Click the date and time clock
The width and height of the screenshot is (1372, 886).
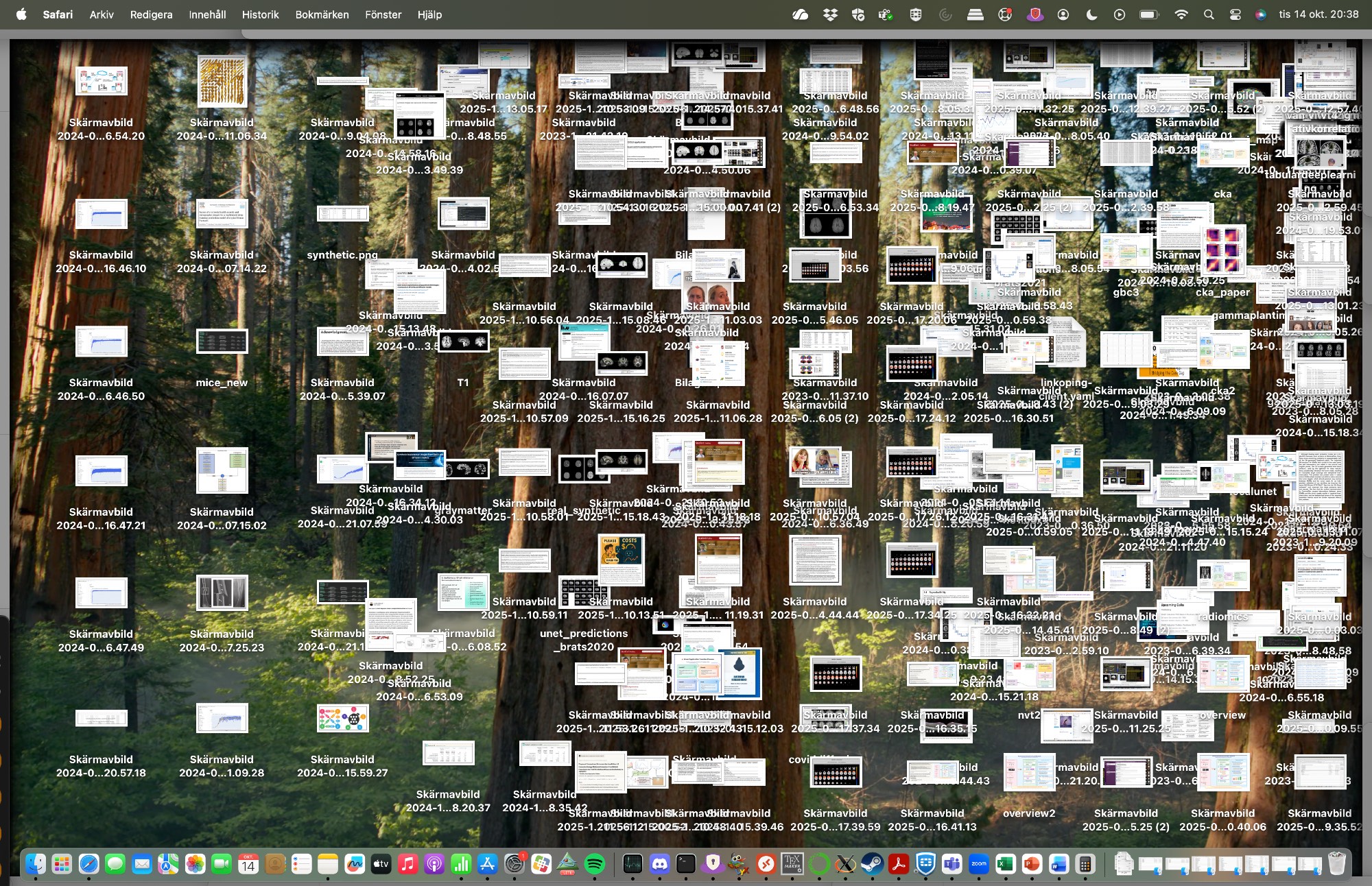tap(1318, 14)
